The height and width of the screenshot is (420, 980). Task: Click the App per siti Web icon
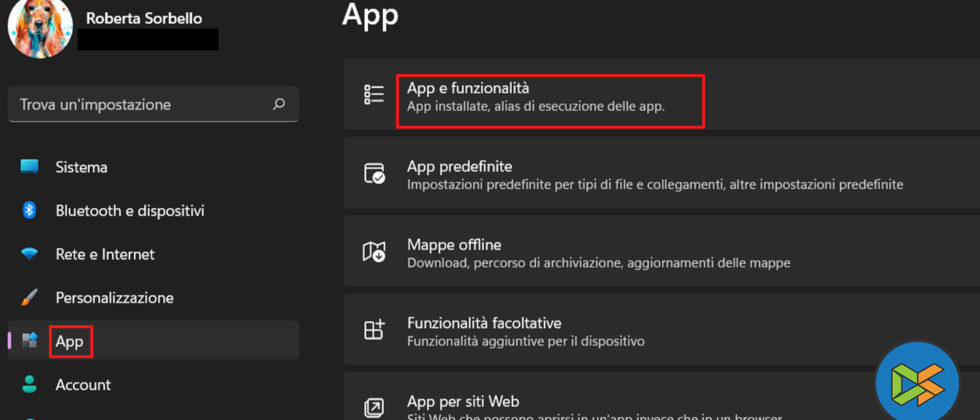point(374,407)
